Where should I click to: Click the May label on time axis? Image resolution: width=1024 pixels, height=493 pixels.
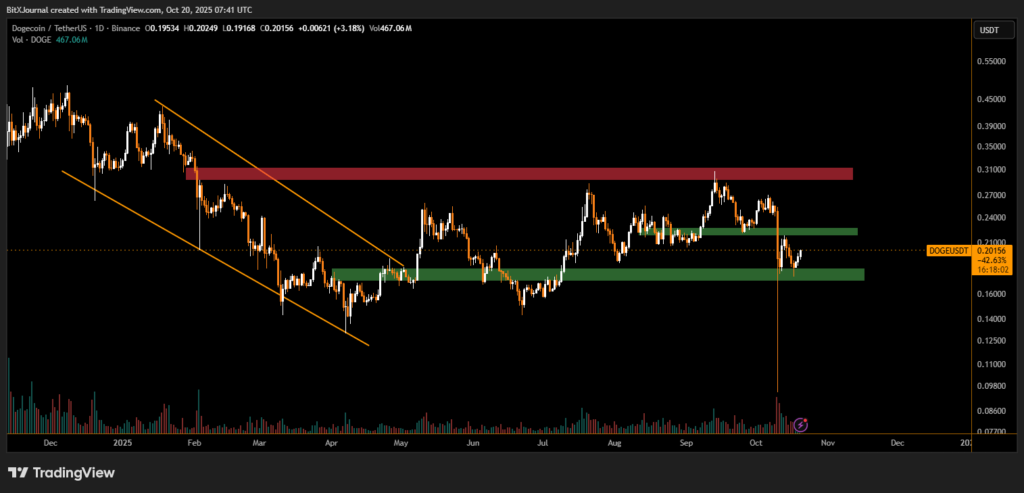click(402, 441)
